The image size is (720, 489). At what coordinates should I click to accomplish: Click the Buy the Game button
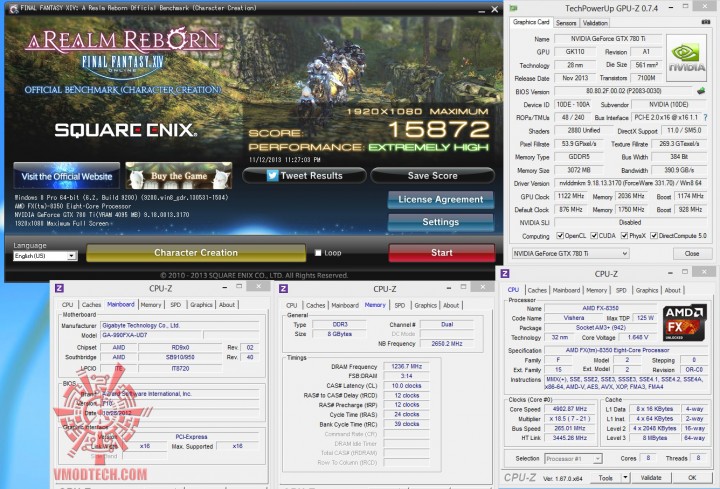(x=179, y=175)
